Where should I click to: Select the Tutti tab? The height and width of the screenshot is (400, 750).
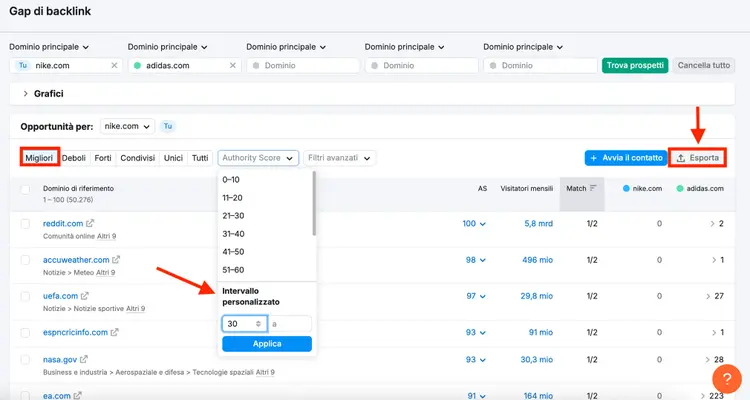(200, 158)
